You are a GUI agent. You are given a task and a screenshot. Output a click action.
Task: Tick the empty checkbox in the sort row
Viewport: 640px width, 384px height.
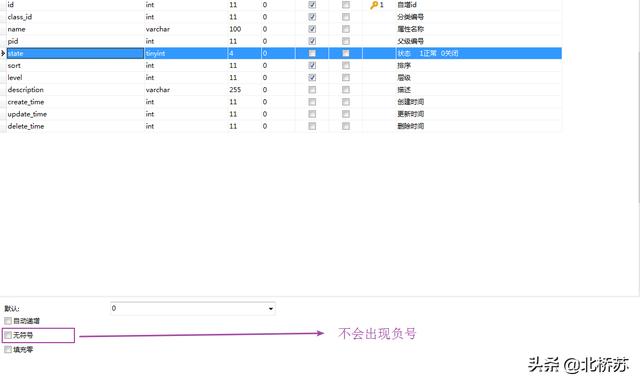tap(346, 65)
